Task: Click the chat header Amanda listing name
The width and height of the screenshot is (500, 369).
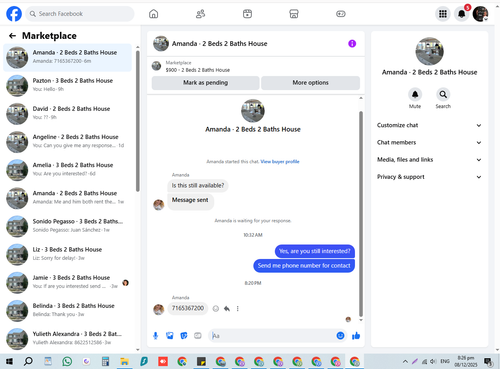Action: [219, 44]
